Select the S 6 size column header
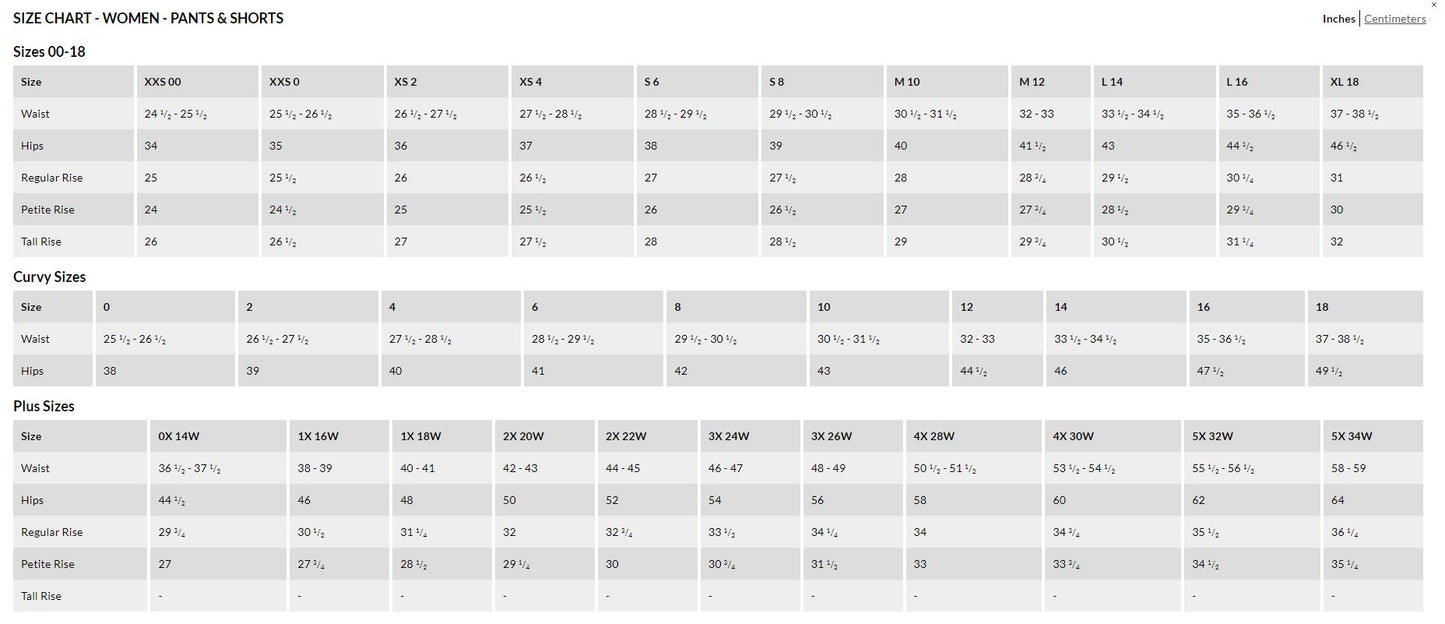This screenshot has height=624, width=1445. click(x=652, y=82)
